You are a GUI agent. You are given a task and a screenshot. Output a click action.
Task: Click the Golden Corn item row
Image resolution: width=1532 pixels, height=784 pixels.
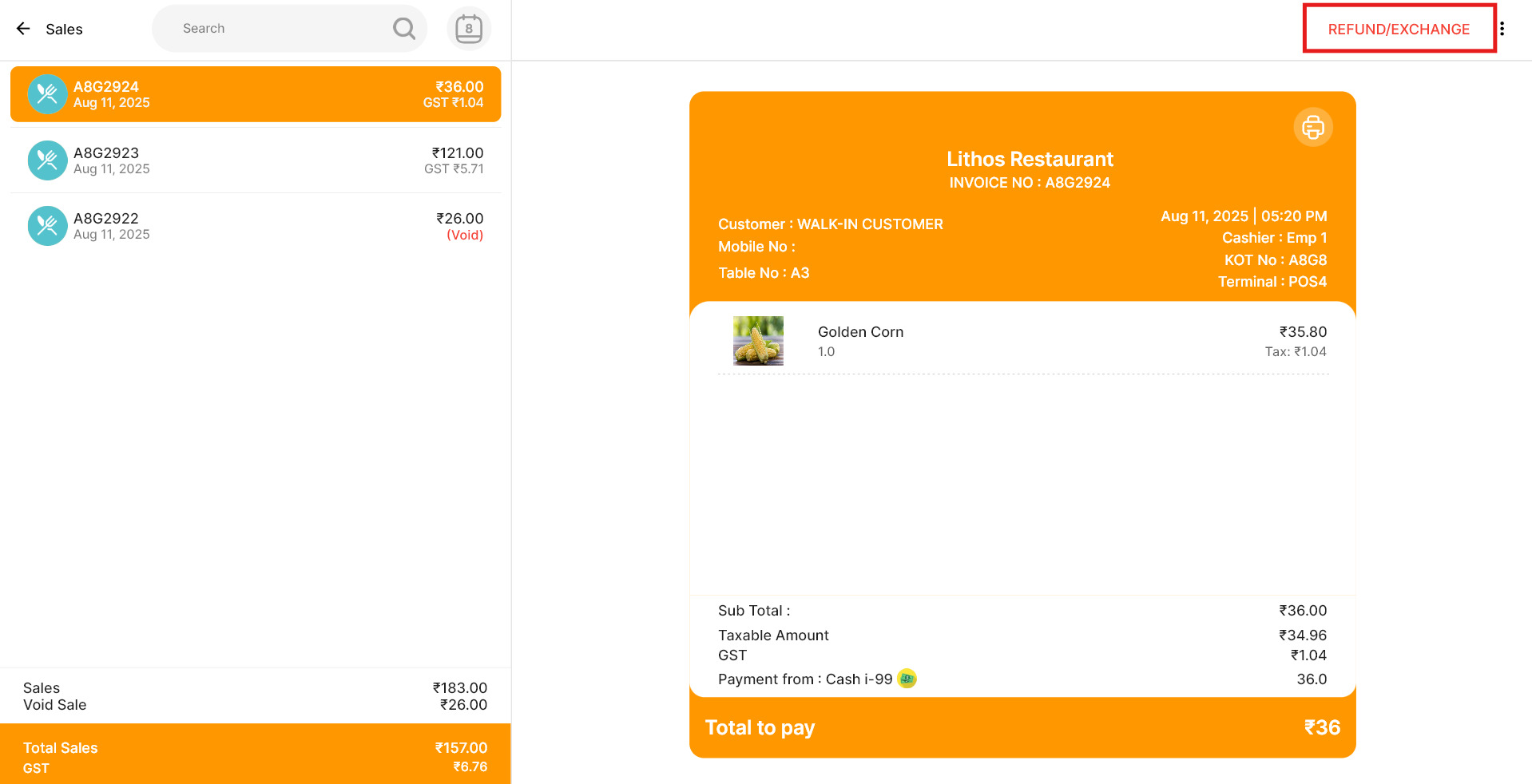pos(1022,341)
